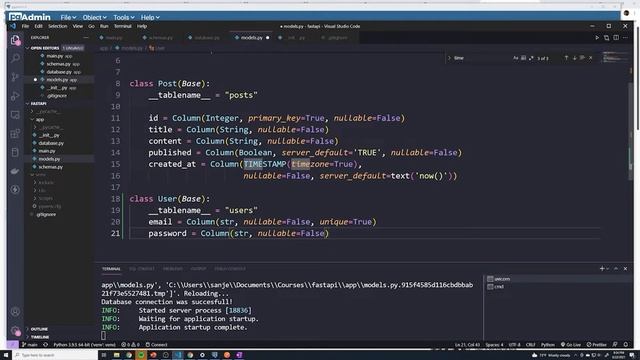The width and height of the screenshot is (640, 360).
Task: Open the pgAdmin Help dropdown menu
Action: [x=150, y=18]
